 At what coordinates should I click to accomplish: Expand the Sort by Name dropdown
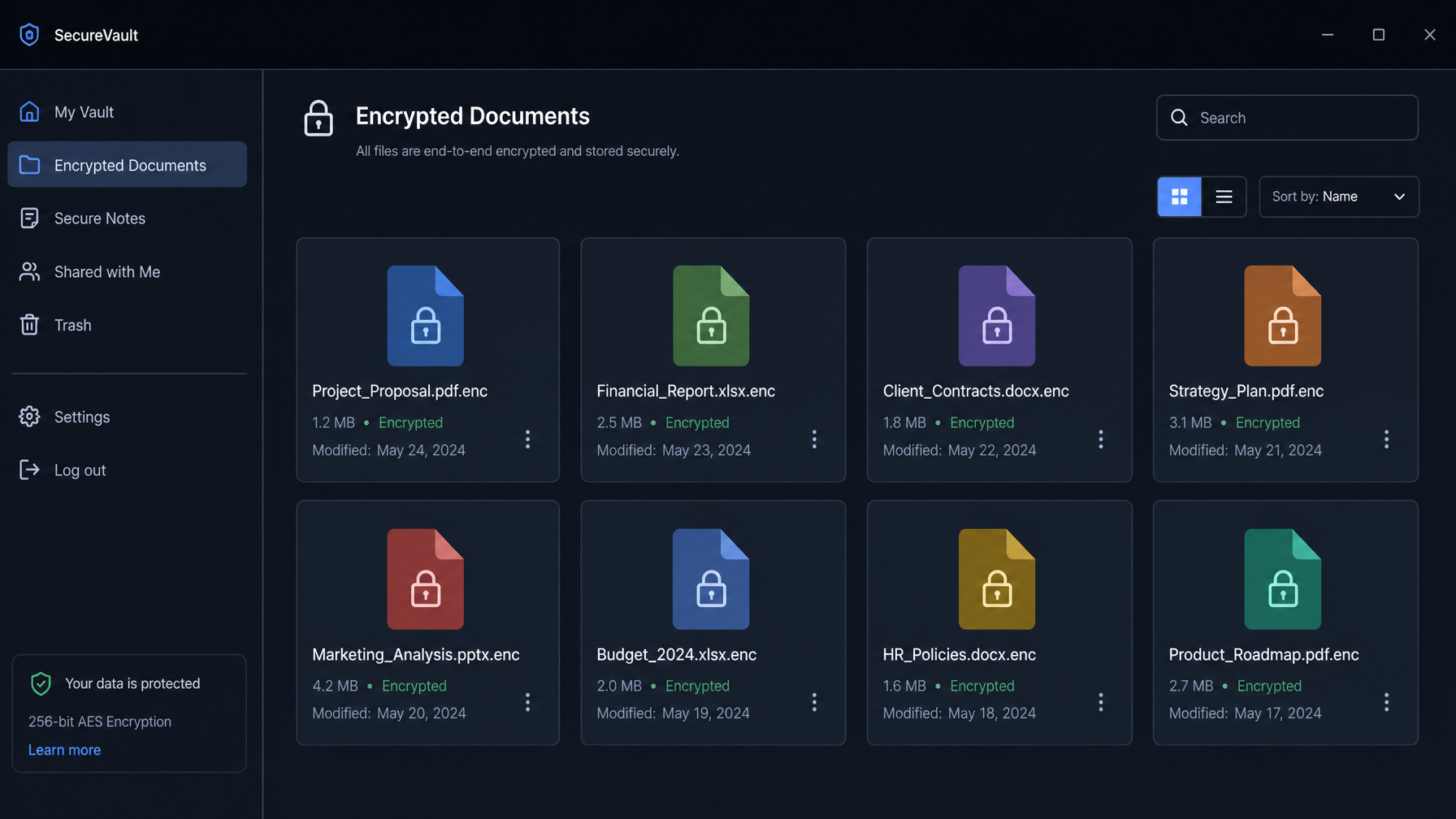pos(1339,197)
